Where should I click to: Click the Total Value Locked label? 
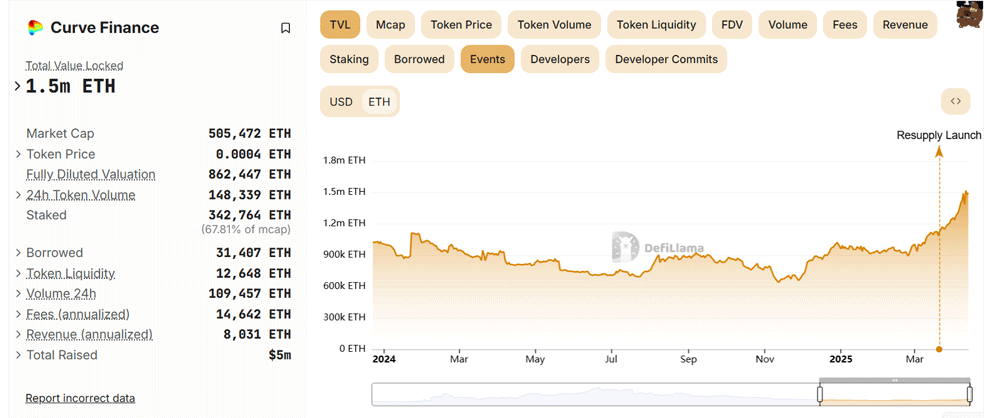(x=75, y=65)
